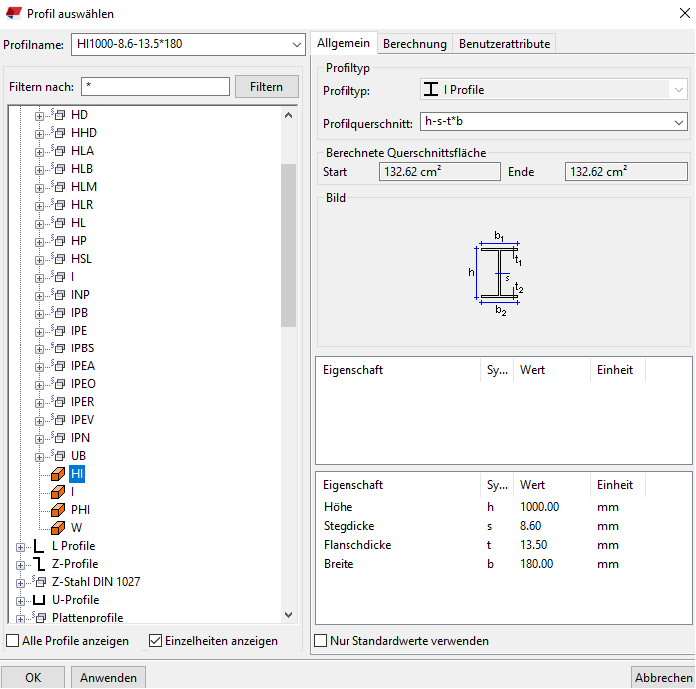This screenshot has height=689, width=696.
Task: Expand the IPEV tree node
Action: (x=40, y=421)
